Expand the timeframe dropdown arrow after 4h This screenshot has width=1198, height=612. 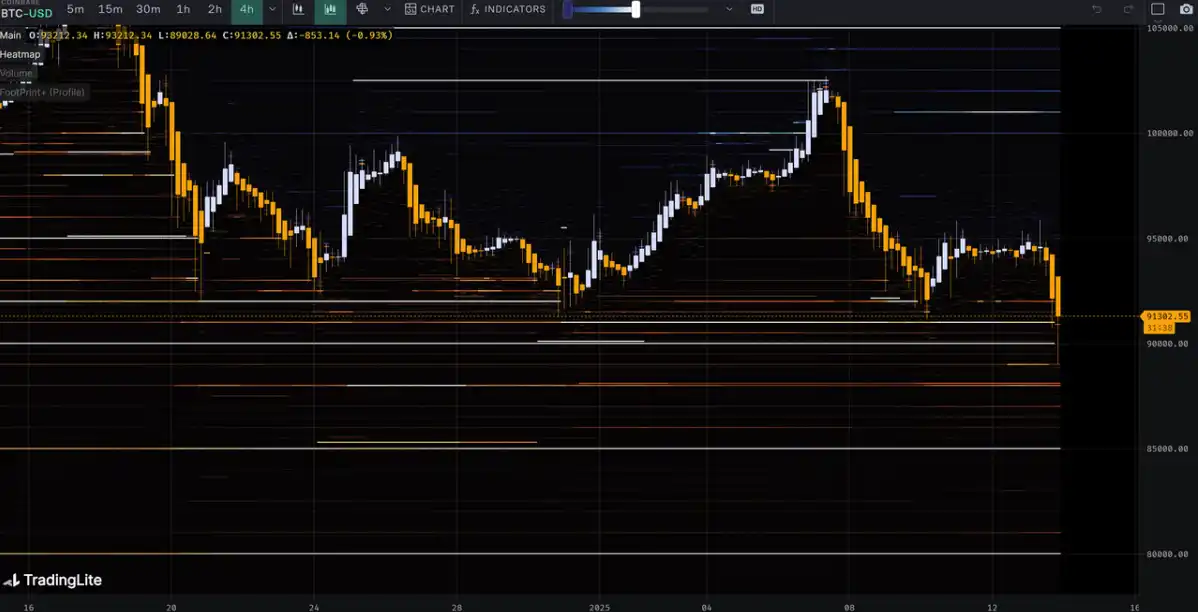[273, 9]
